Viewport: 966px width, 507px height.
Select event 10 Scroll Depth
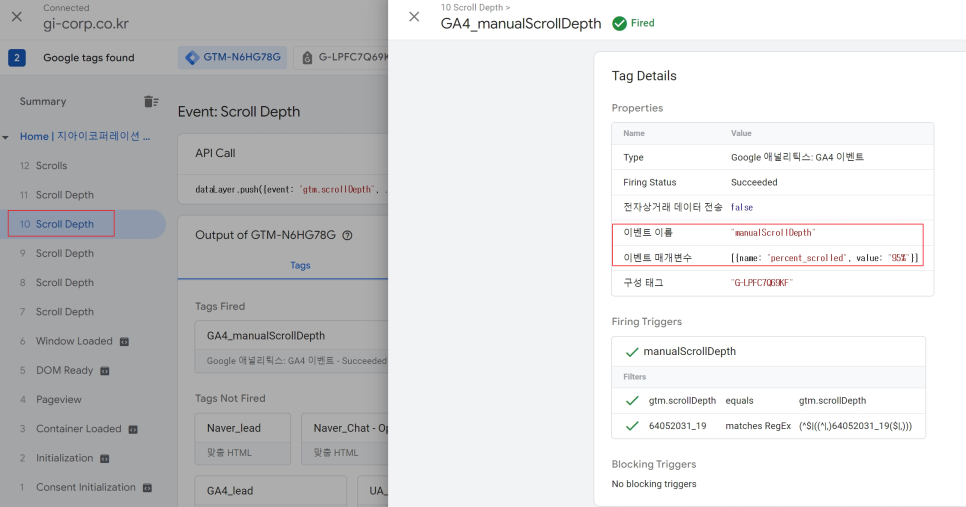[64, 224]
